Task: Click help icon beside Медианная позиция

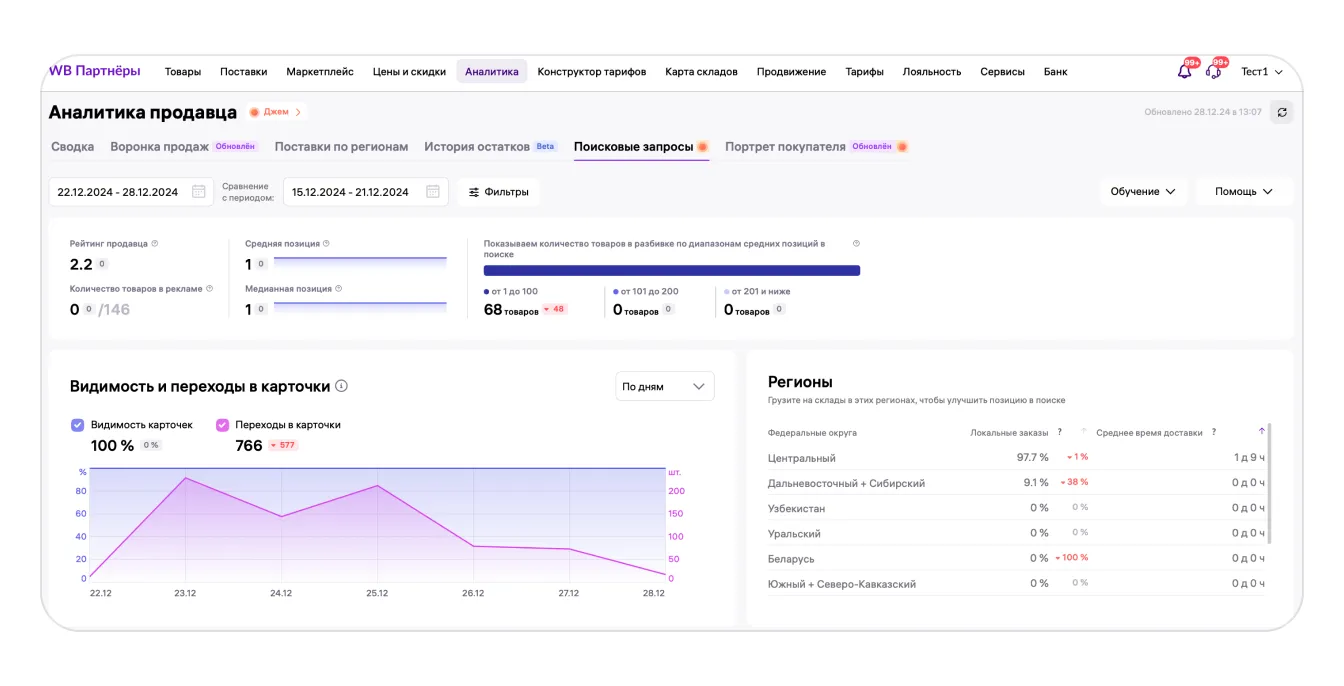Action: pos(339,289)
